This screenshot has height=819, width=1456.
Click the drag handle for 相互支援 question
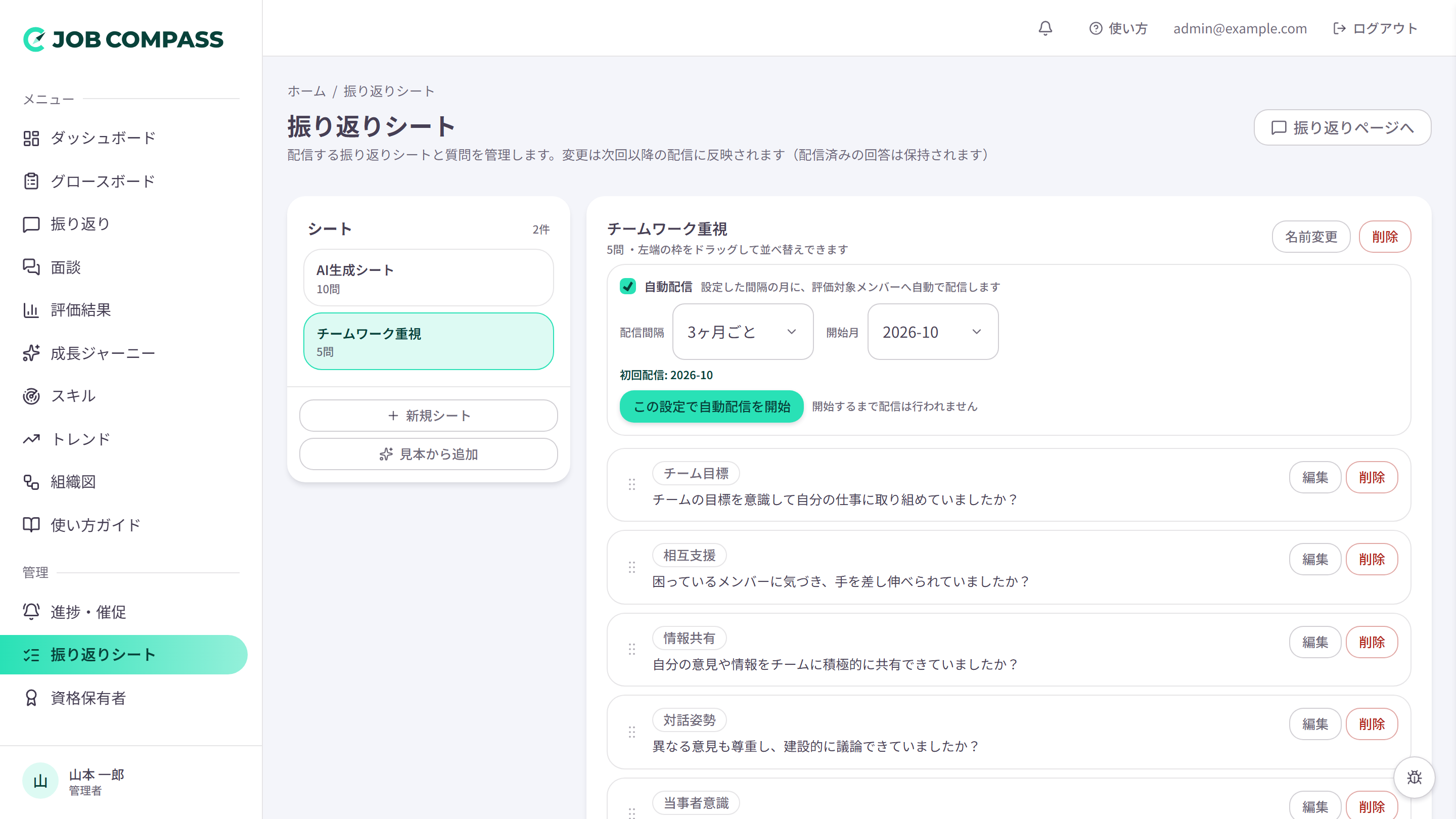[632, 567]
